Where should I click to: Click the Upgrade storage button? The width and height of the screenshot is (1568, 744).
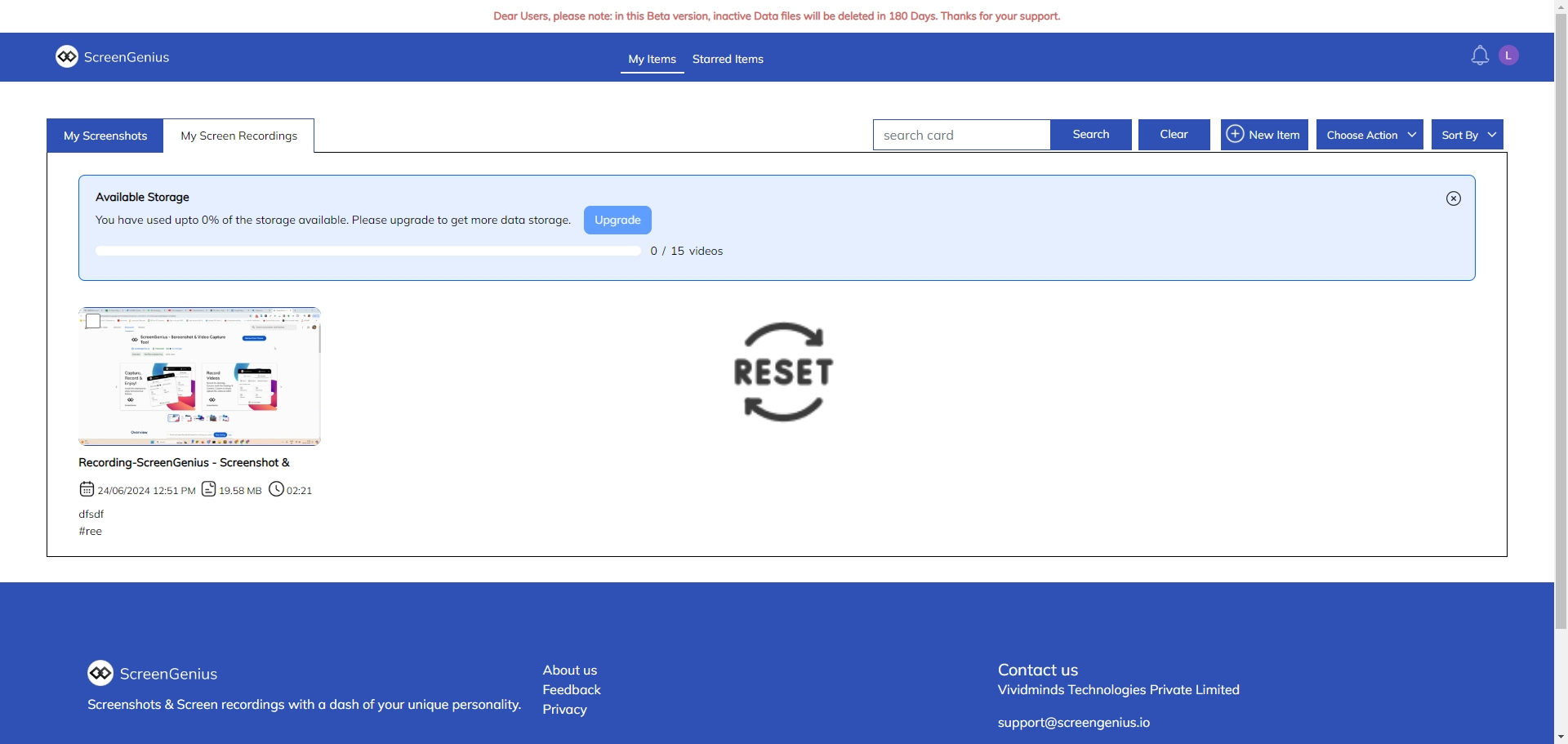pos(617,220)
